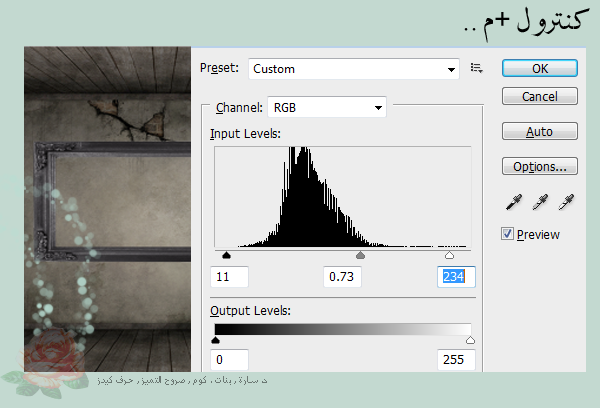
Task: Click the output white slider handle
Action: pos(470,340)
